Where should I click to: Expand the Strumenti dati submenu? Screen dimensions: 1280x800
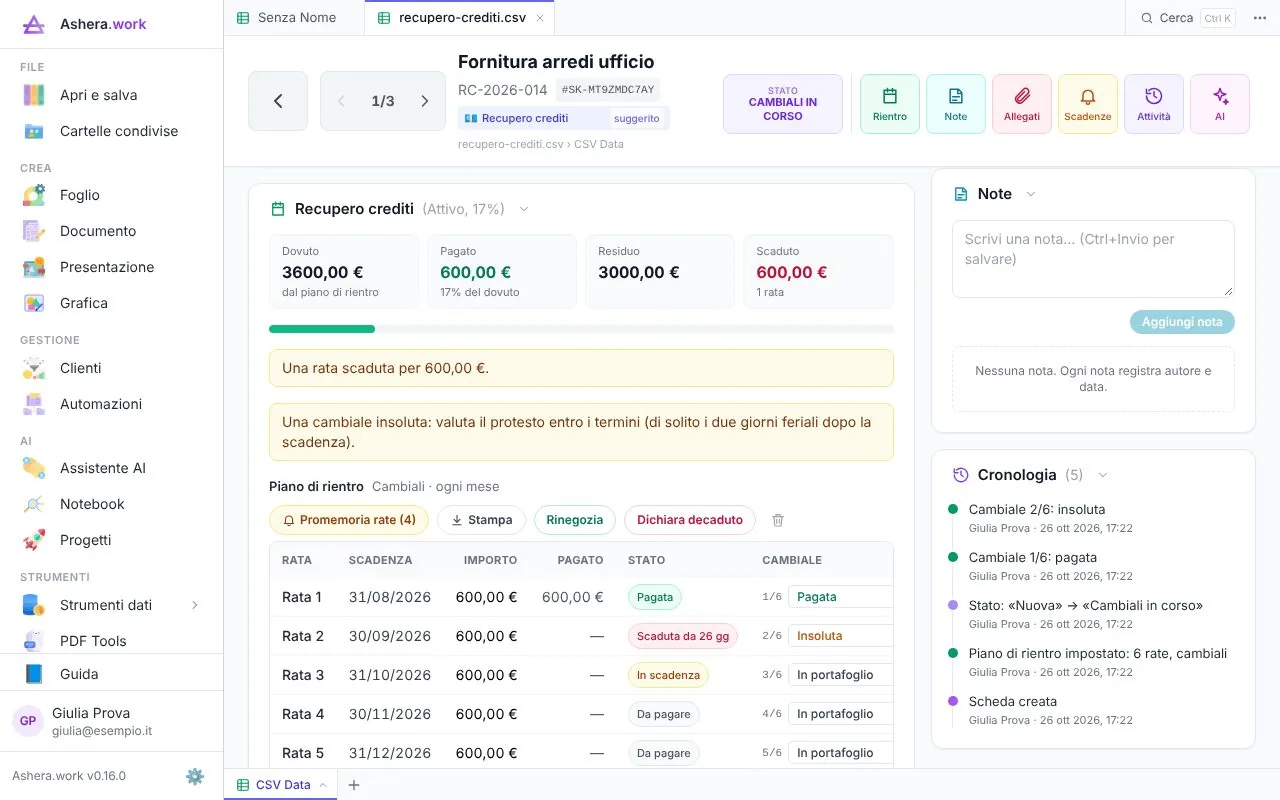tap(195, 605)
